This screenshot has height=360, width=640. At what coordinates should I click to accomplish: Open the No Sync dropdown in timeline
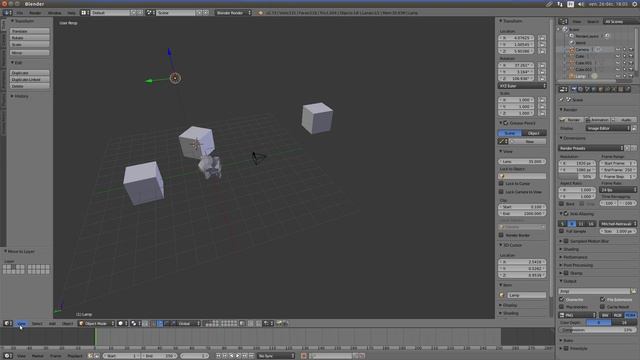pyautogui.click(x=276, y=356)
